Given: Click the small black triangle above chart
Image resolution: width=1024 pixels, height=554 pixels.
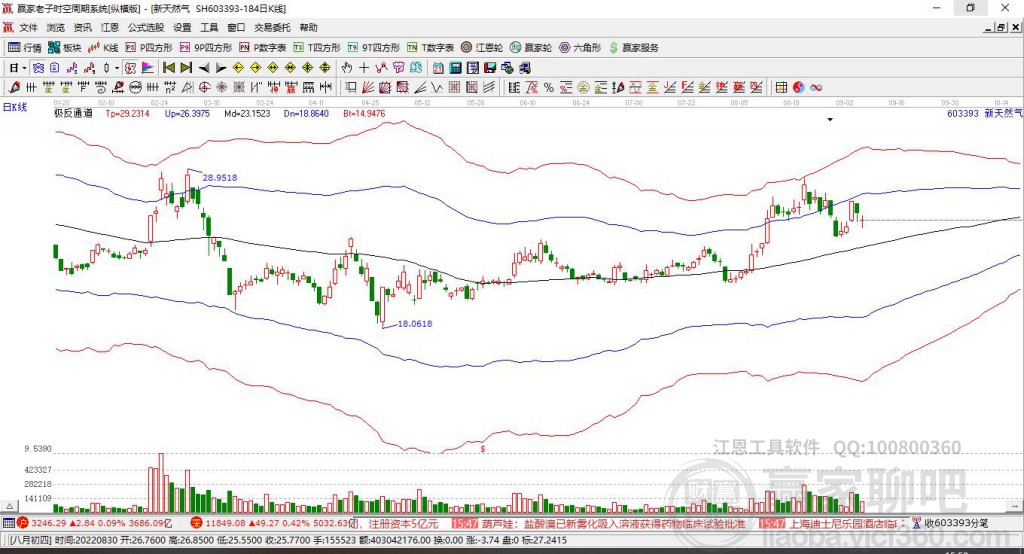Looking at the screenshot, I should pos(830,120).
